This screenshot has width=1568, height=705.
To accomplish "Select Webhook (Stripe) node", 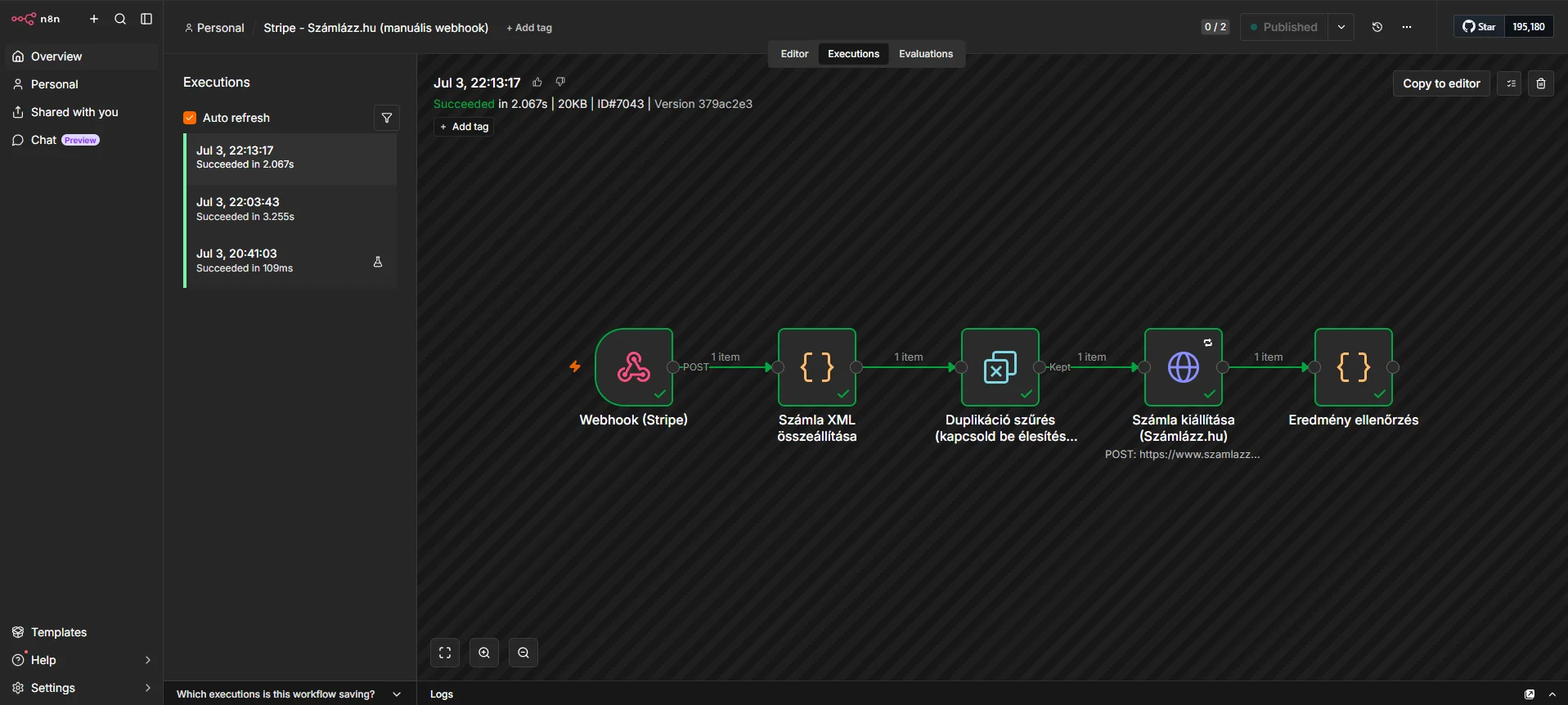I will tap(634, 367).
